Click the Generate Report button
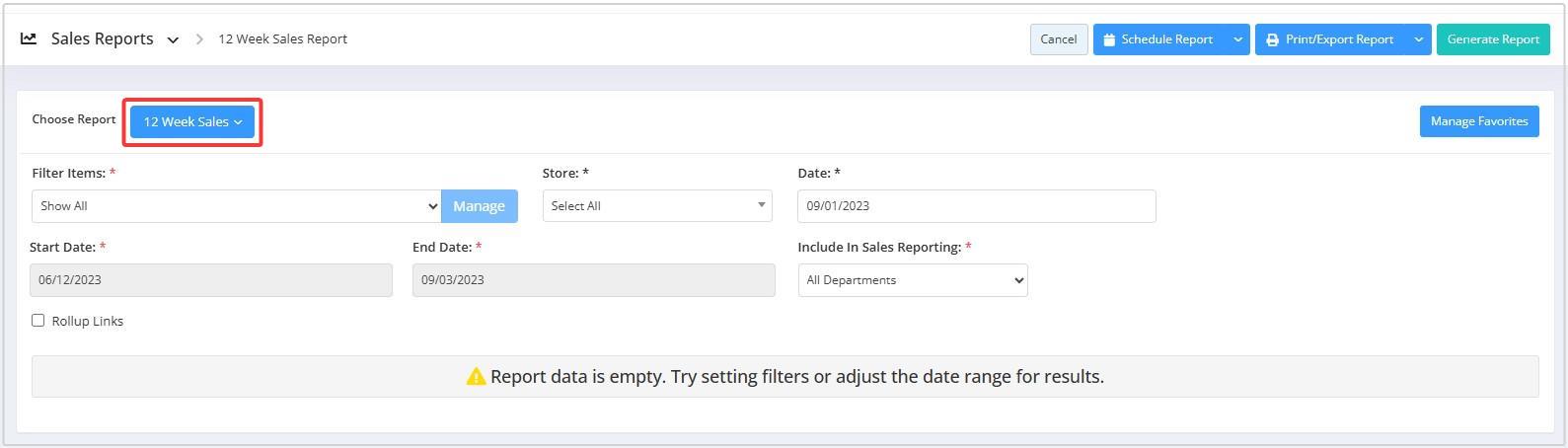 [x=1493, y=39]
